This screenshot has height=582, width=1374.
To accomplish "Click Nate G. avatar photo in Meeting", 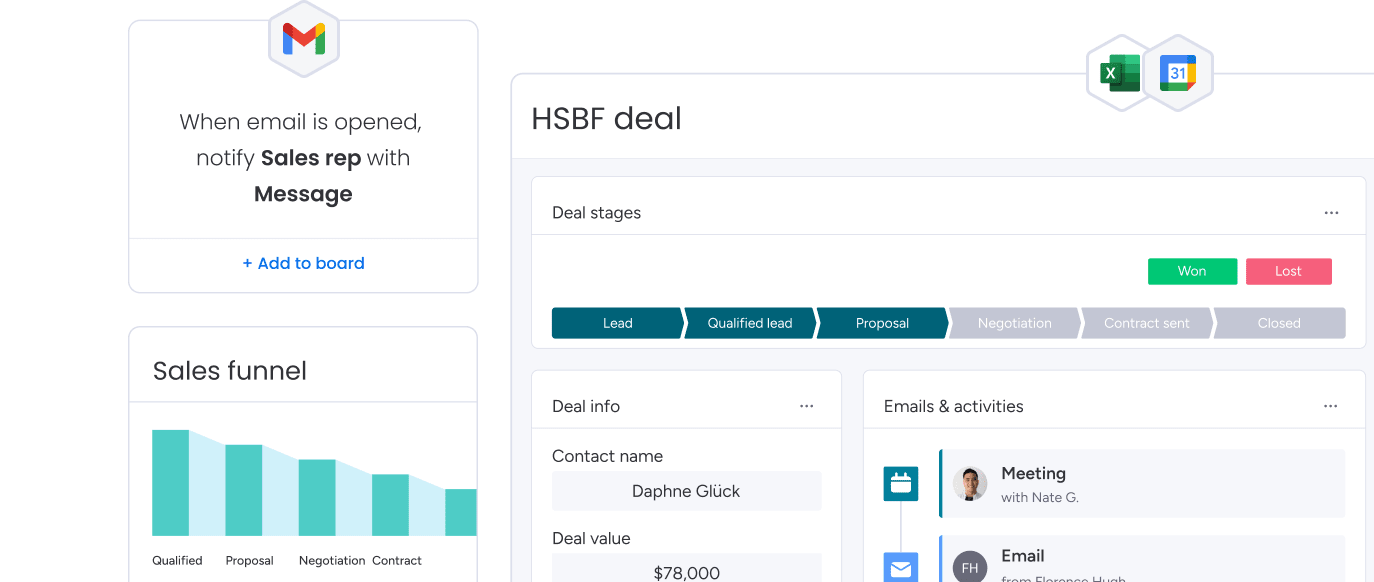I will click(x=970, y=484).
